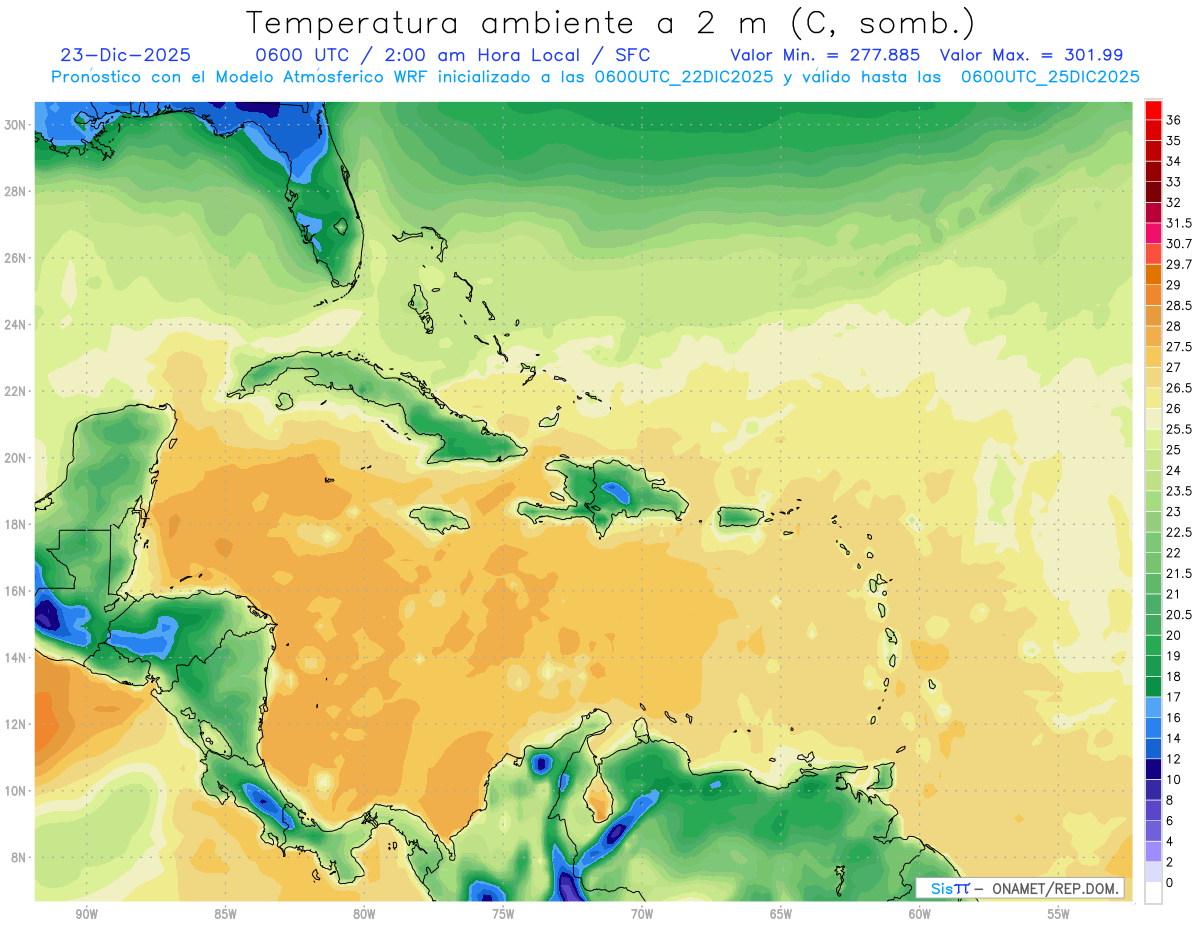
Task: Click the ONAMET/REP.DOM. credit box
Action: click(1020, 888)
